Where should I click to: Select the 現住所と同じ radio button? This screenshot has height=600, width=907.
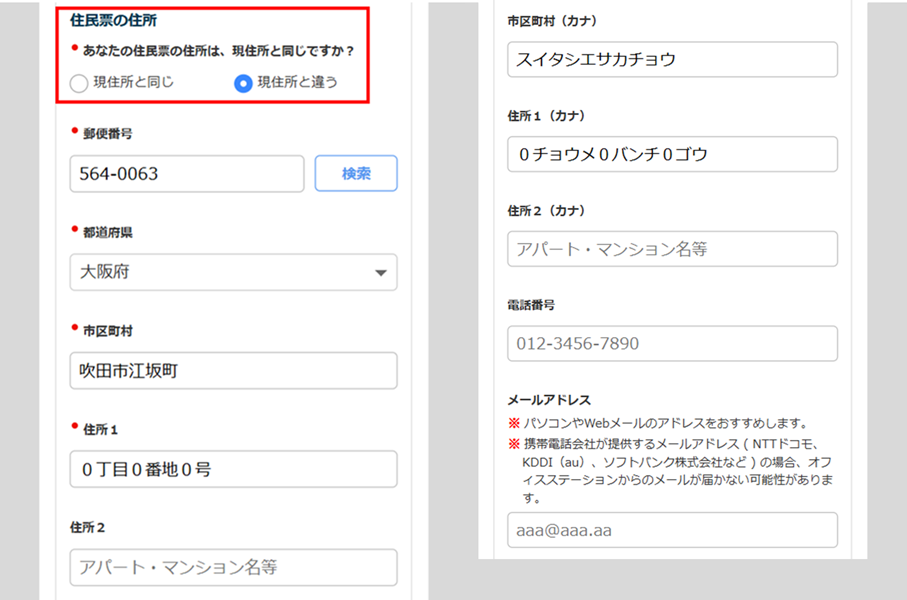tap(80, 83)
